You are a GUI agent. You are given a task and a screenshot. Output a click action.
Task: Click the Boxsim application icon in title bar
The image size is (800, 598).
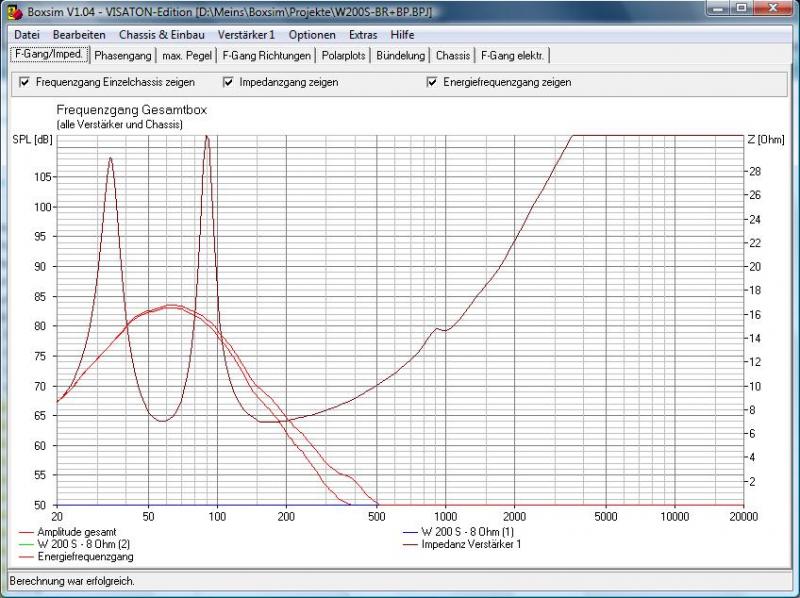pos(12,10)
